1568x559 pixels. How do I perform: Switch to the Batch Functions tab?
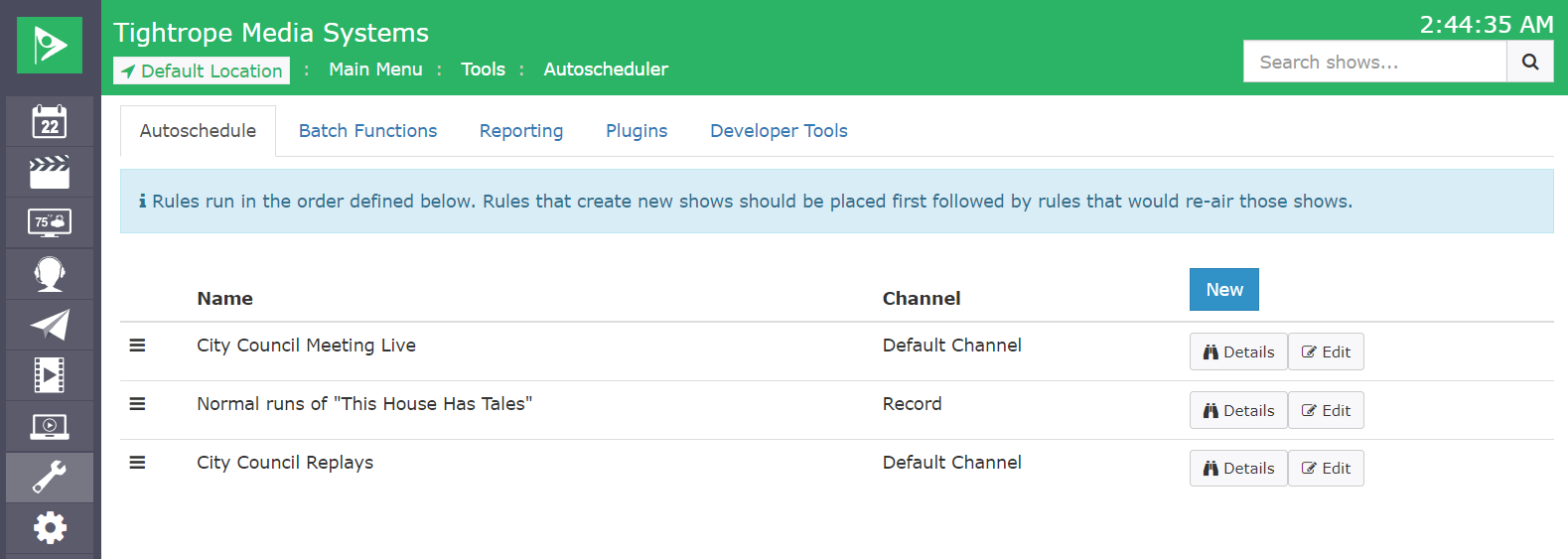coord(367,131)
